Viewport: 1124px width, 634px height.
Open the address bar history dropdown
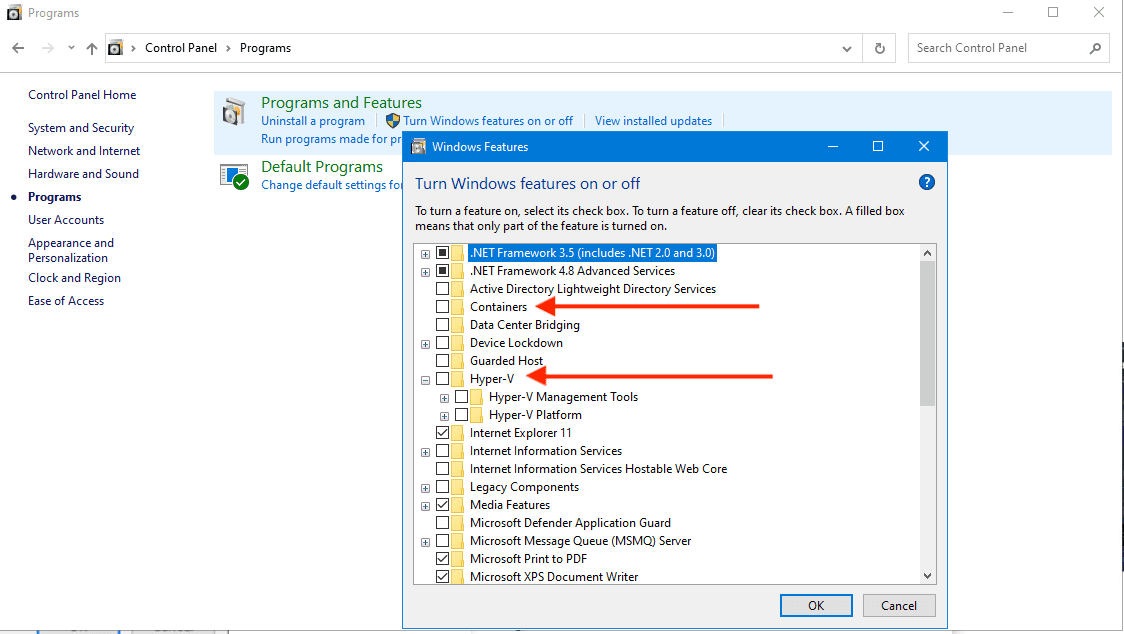[847, 49]
